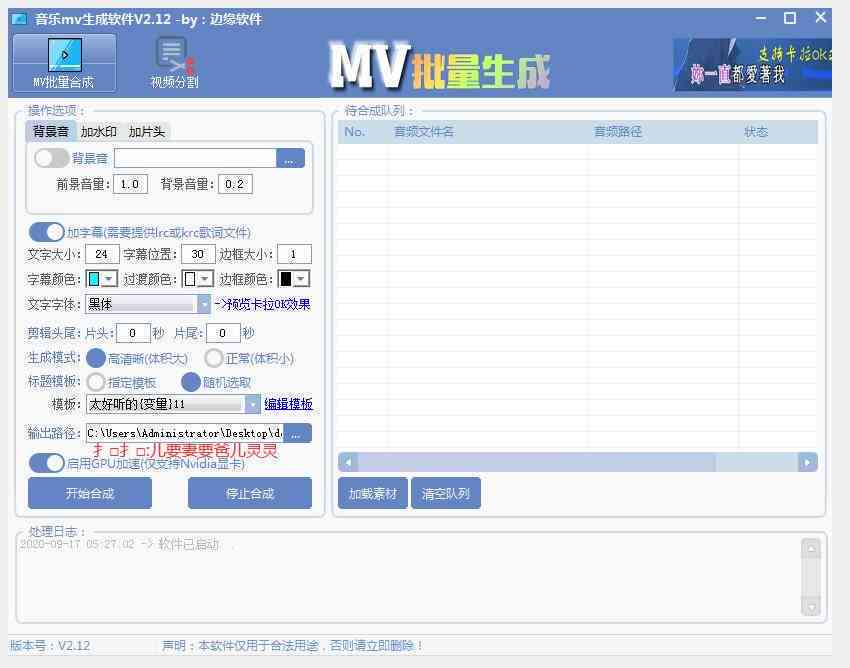Viewport: 850px width, 668px height.
Task: Browse for background audio file
Action: [x=290, y=158]
